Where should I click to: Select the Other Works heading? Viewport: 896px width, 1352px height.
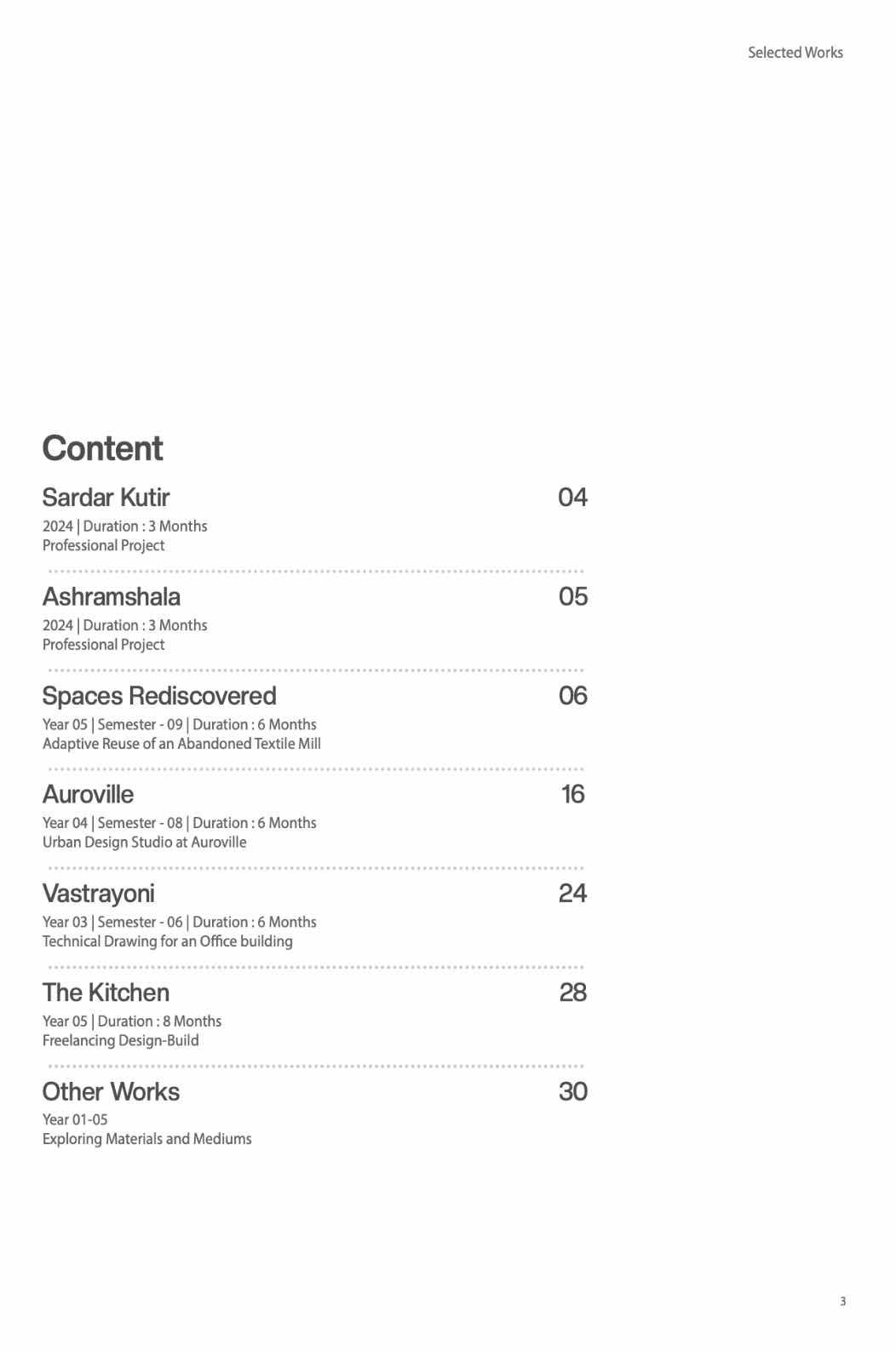click(x=111, y=1091)
